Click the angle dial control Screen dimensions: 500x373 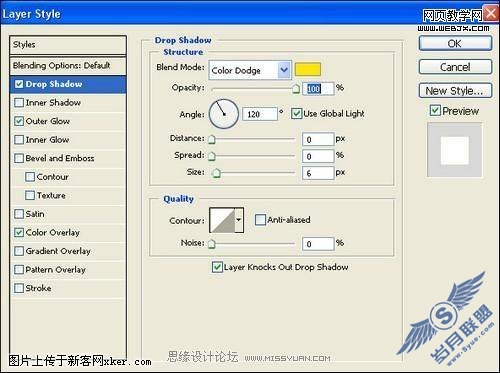[224, 114]
